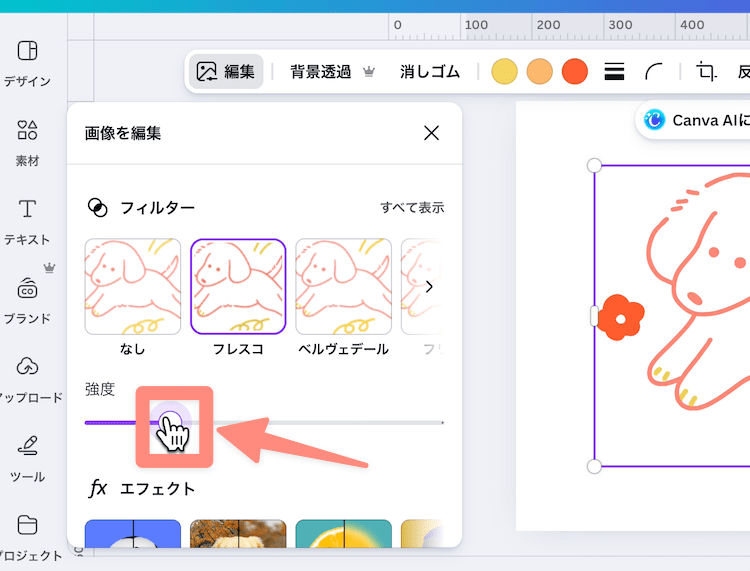Select the blue effect thumbnail
Viewport: 750px width, 571px height.
tap(133, 534)
